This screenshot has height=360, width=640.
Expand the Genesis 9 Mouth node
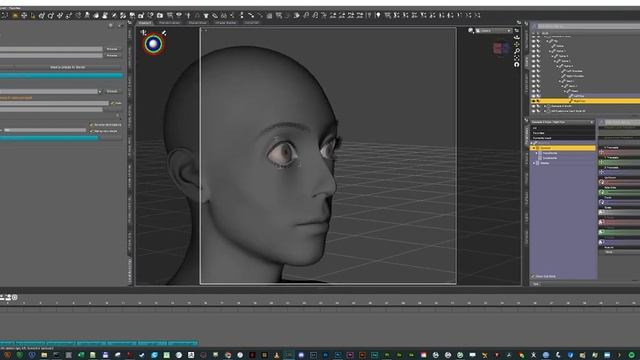coord(545,106)
